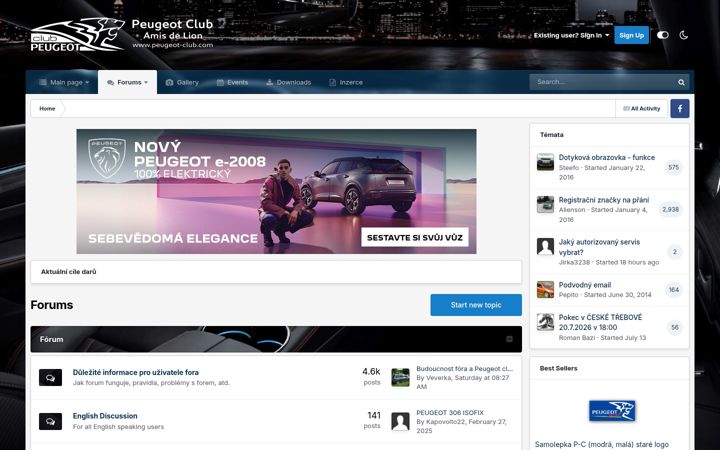Click the Downloads arrow icon
This screenshot has height=450, width=720.
point(270,82)
